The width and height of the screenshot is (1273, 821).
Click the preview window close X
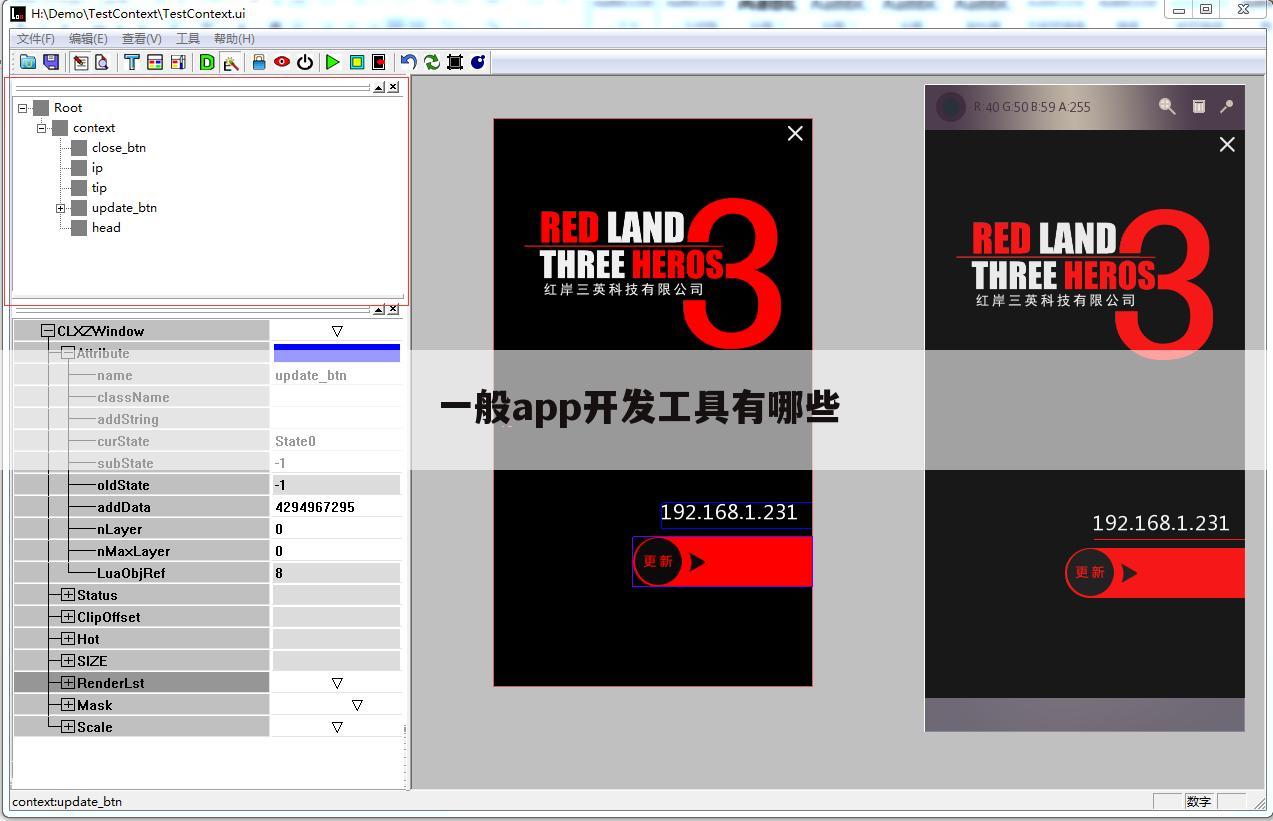[x=1227, y=144]
